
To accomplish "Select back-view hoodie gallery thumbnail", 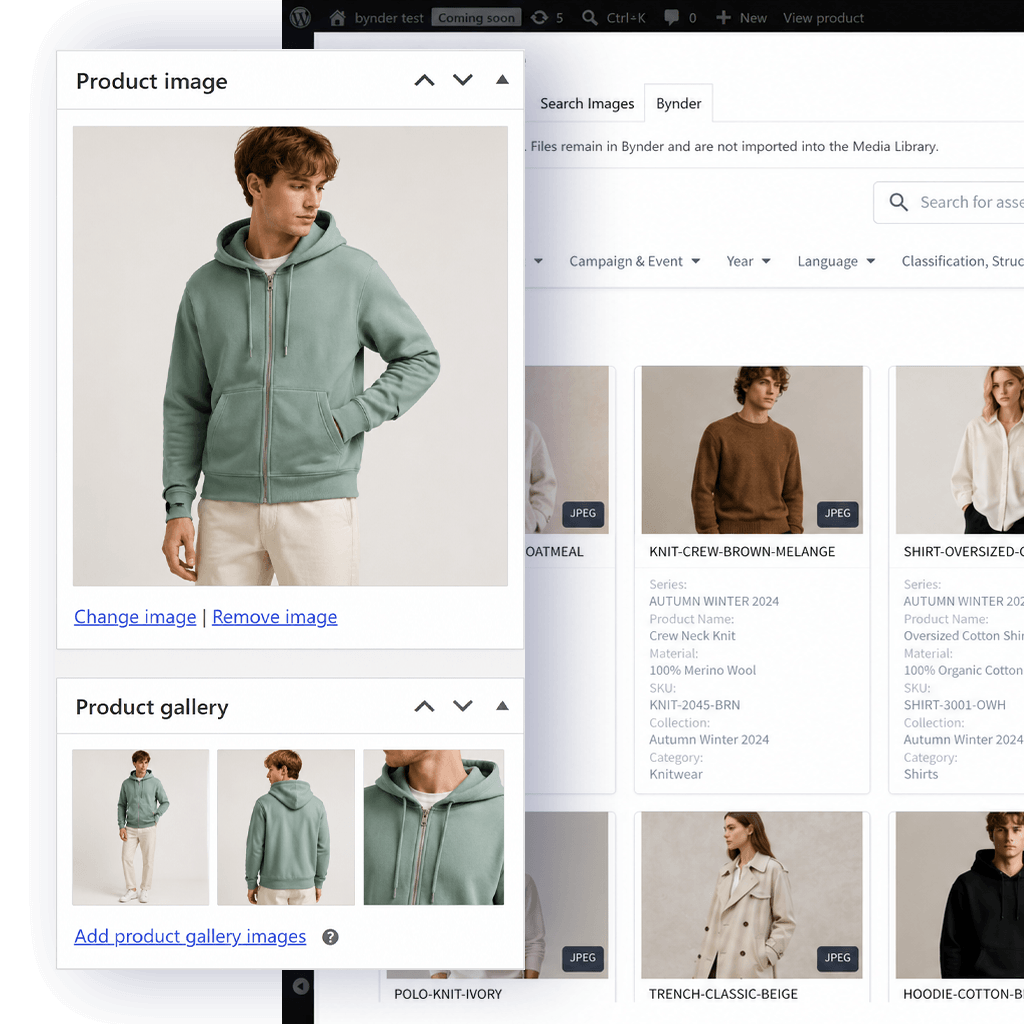I will click(286, 827).
